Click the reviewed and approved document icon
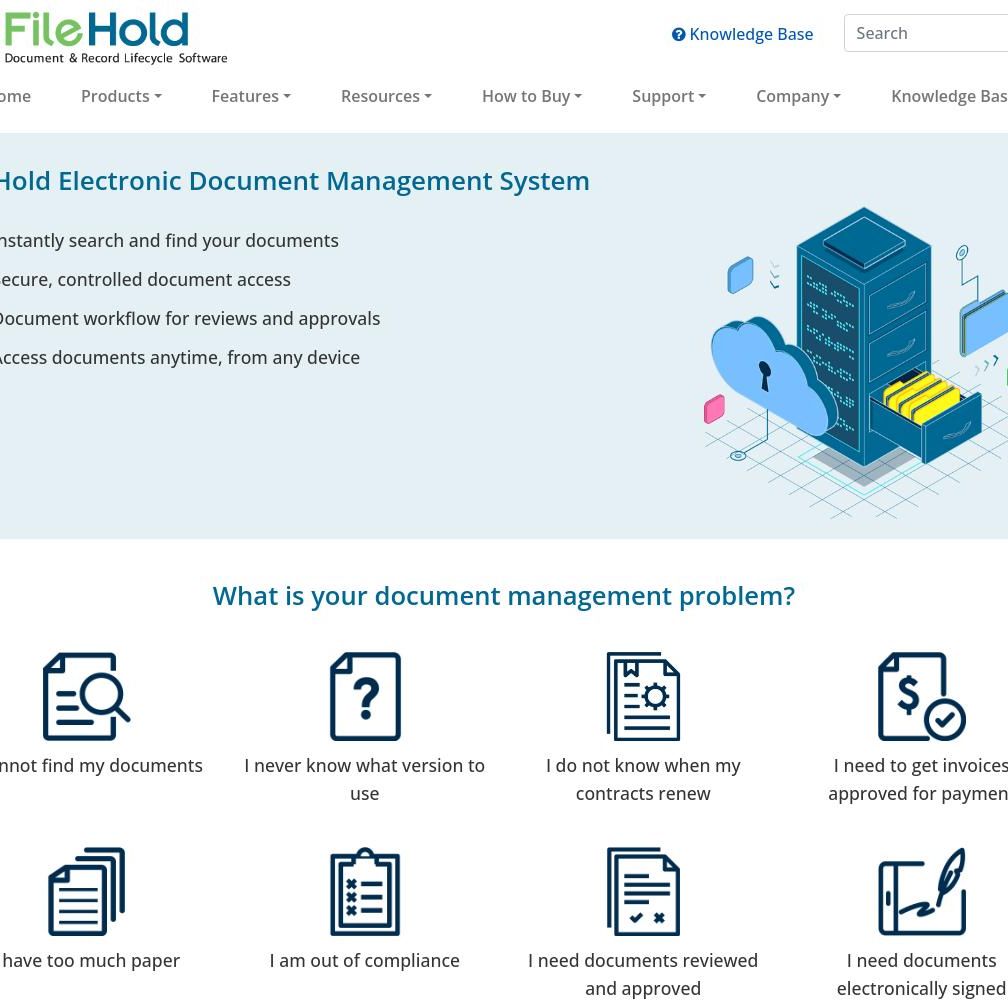Viewport: 1008px width, 1008px height. pyautogui.click(x=643, y=891)
